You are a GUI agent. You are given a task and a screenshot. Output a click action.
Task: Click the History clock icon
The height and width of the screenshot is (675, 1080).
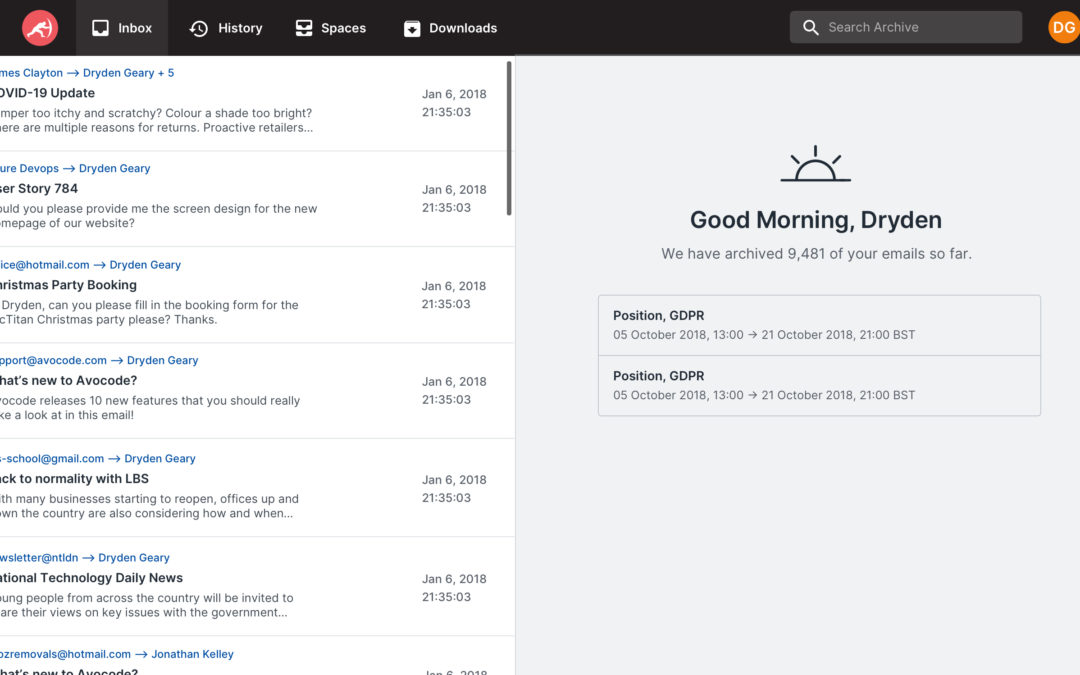click(199, 28)
